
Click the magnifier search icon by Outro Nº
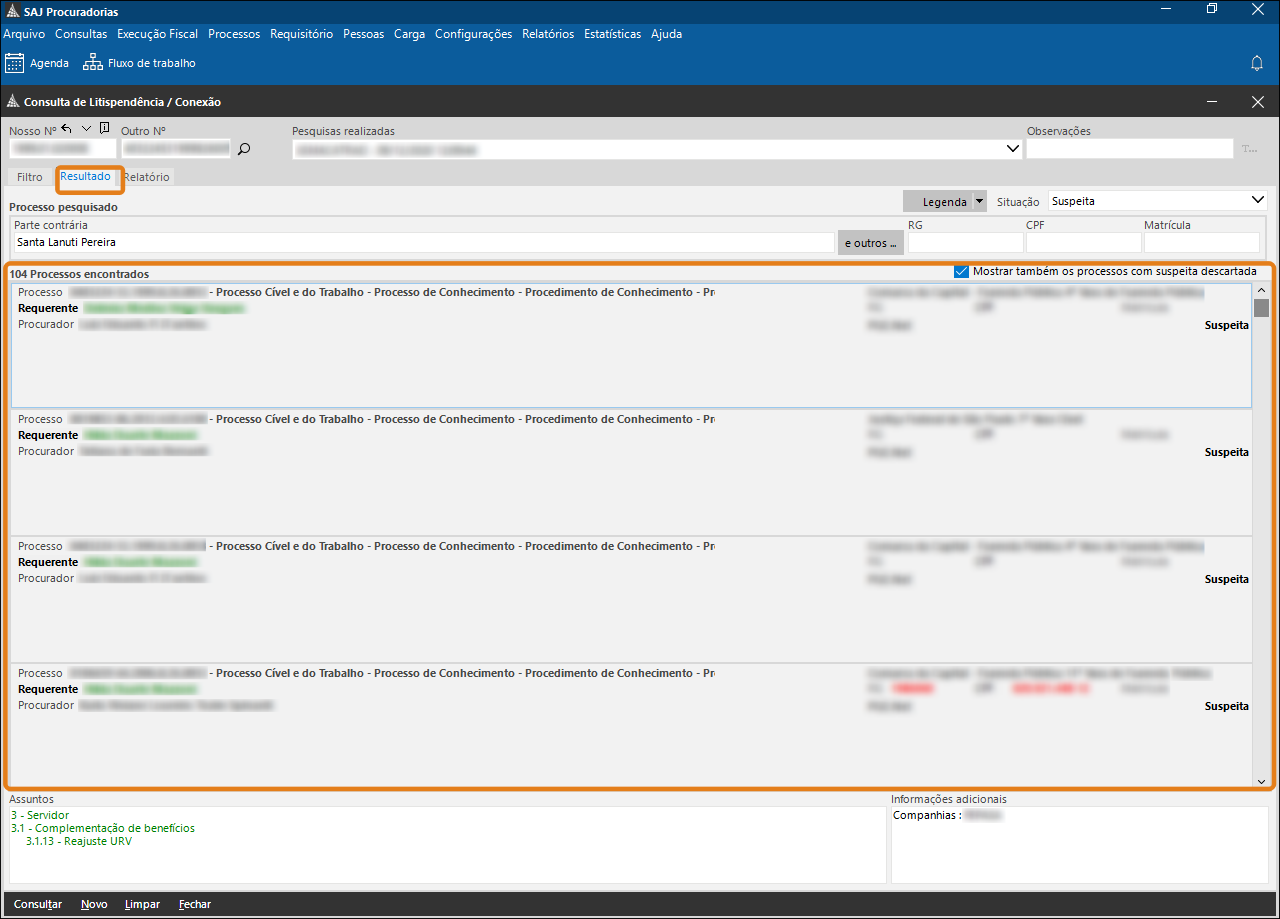click(x=243, y=149)
